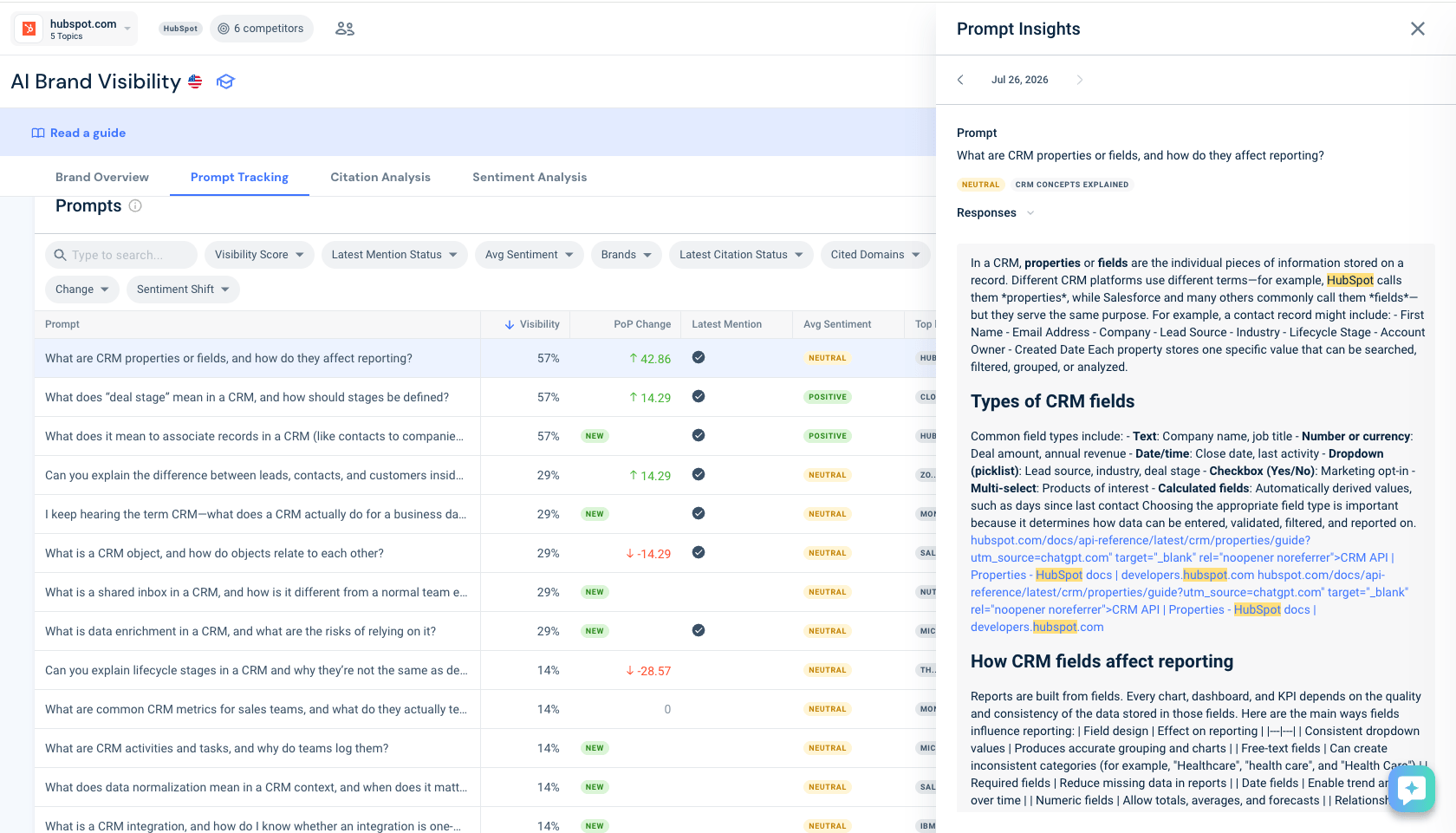Click the team members icon

345,29
